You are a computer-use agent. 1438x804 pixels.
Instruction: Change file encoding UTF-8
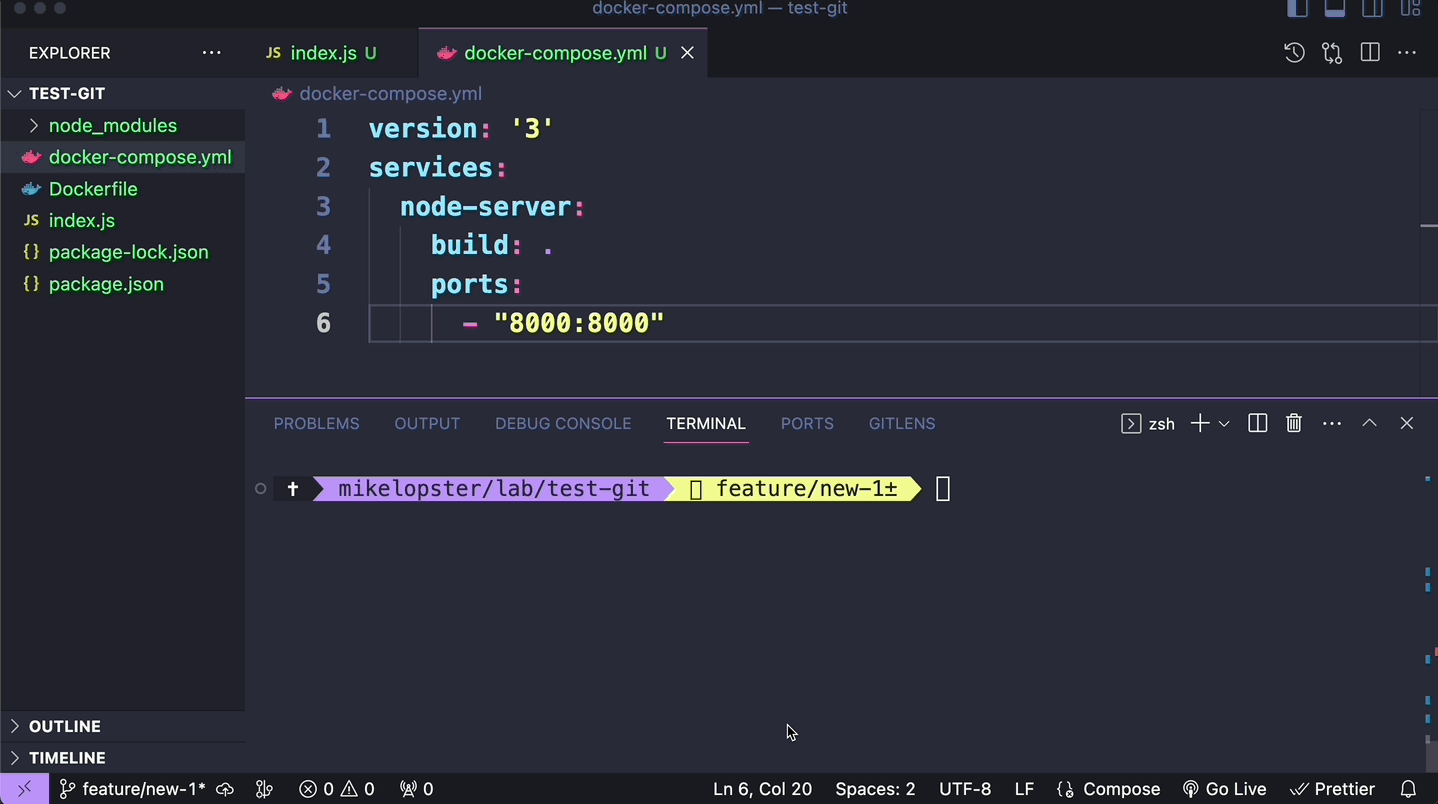click(965, 789)
